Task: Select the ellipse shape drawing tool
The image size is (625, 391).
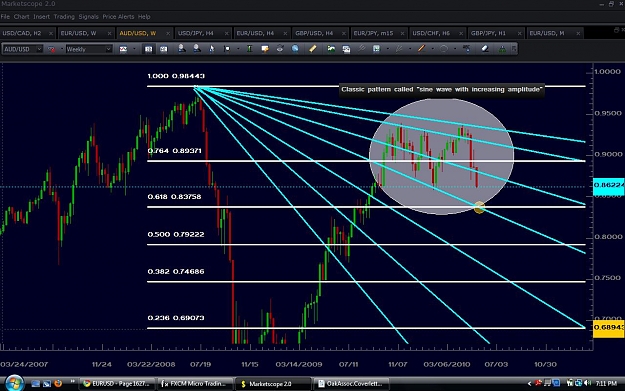Action: click(x=444, y=49)
